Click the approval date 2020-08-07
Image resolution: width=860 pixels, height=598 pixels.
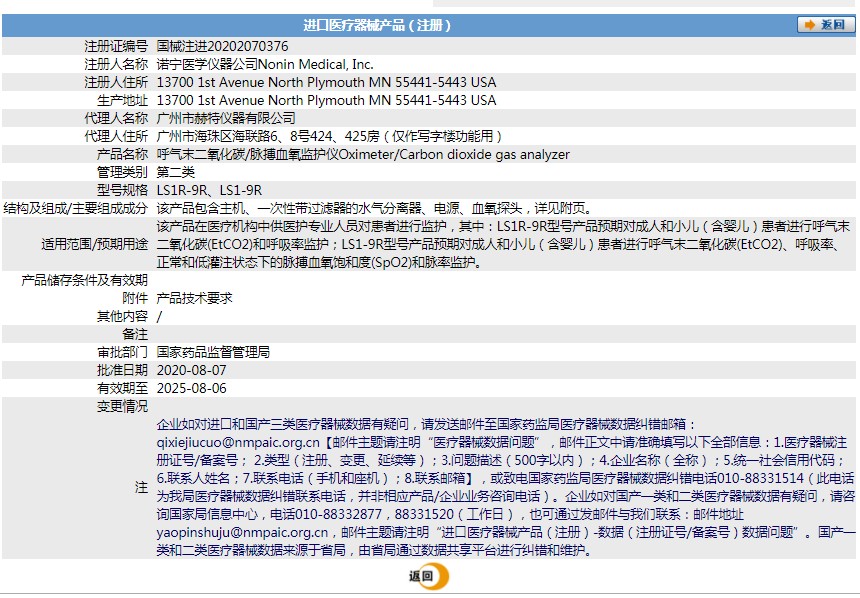(x=191, y=370)
